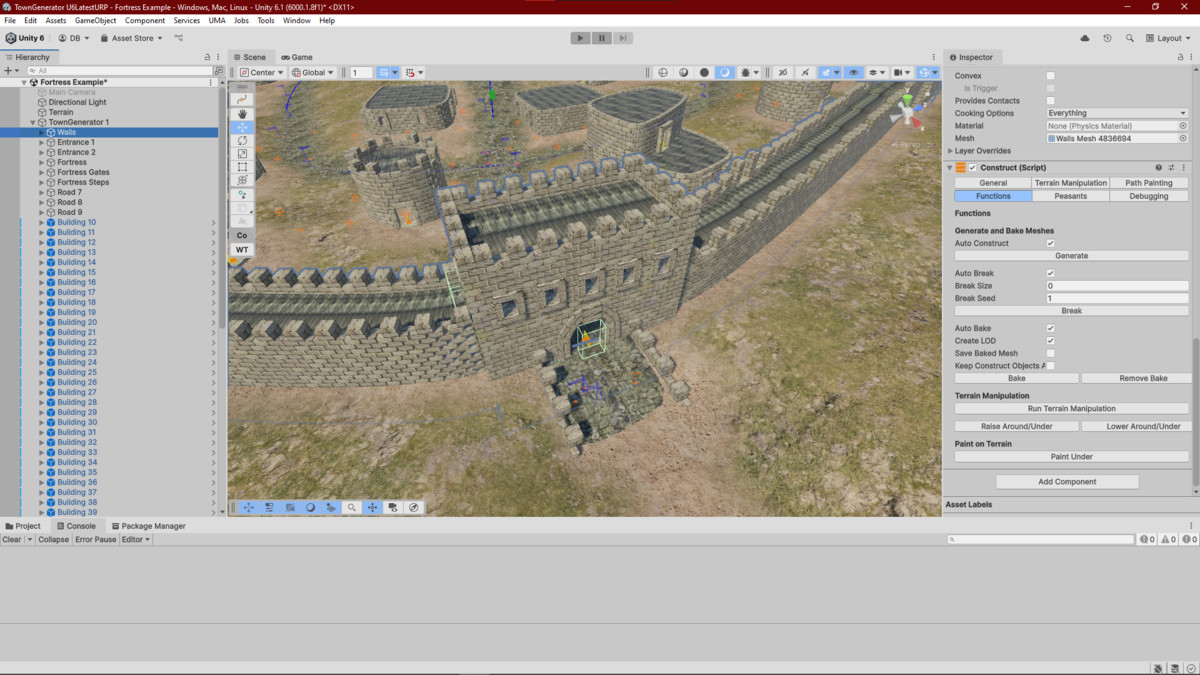Open the Component menu
The width and height of the screenshot is (1200, 675).
pyautogui.click(x=145, y=20)
